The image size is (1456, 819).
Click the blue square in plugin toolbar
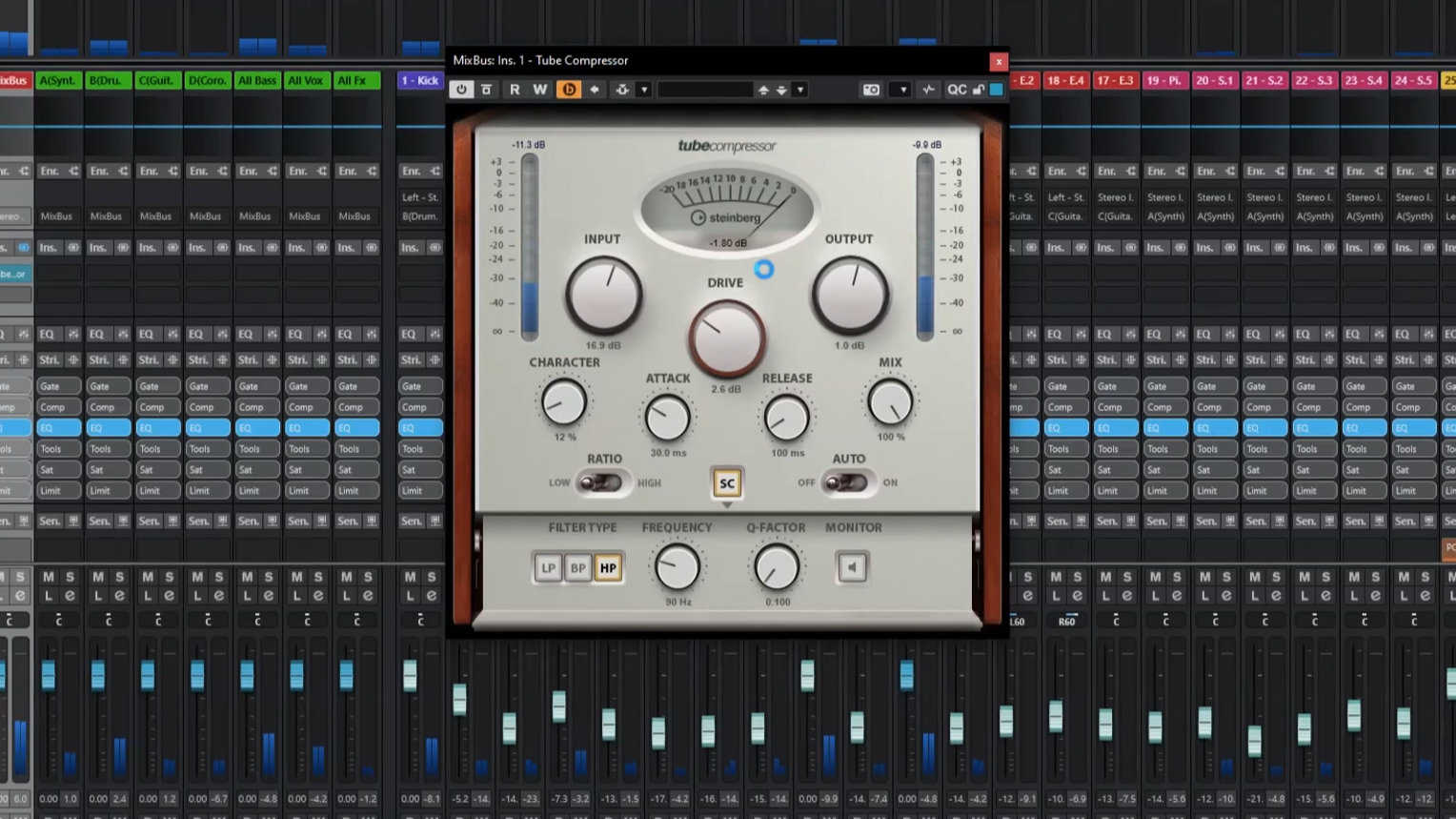pyautogui.click(x=997, y=90)
